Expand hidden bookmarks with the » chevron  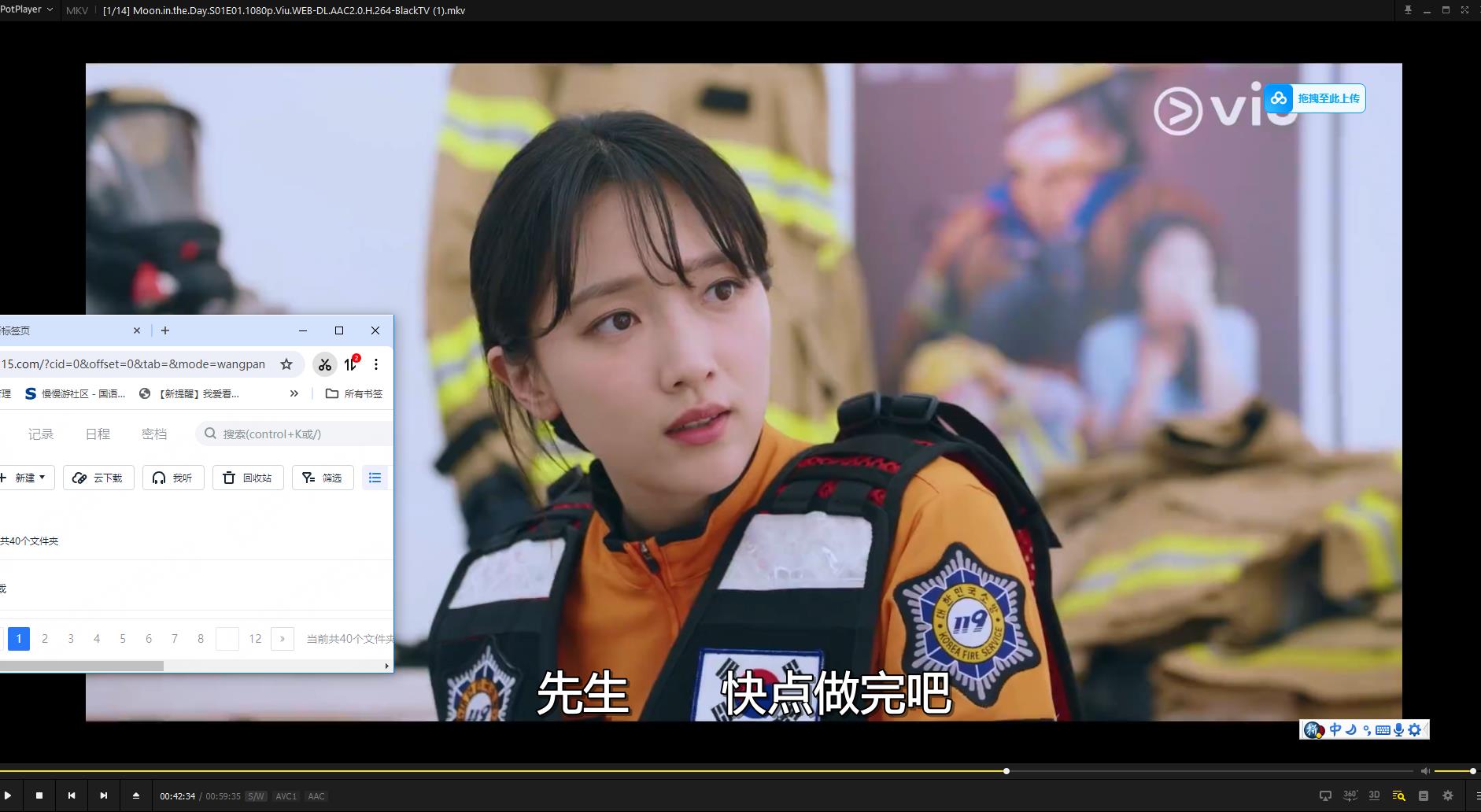pos(294,393)
